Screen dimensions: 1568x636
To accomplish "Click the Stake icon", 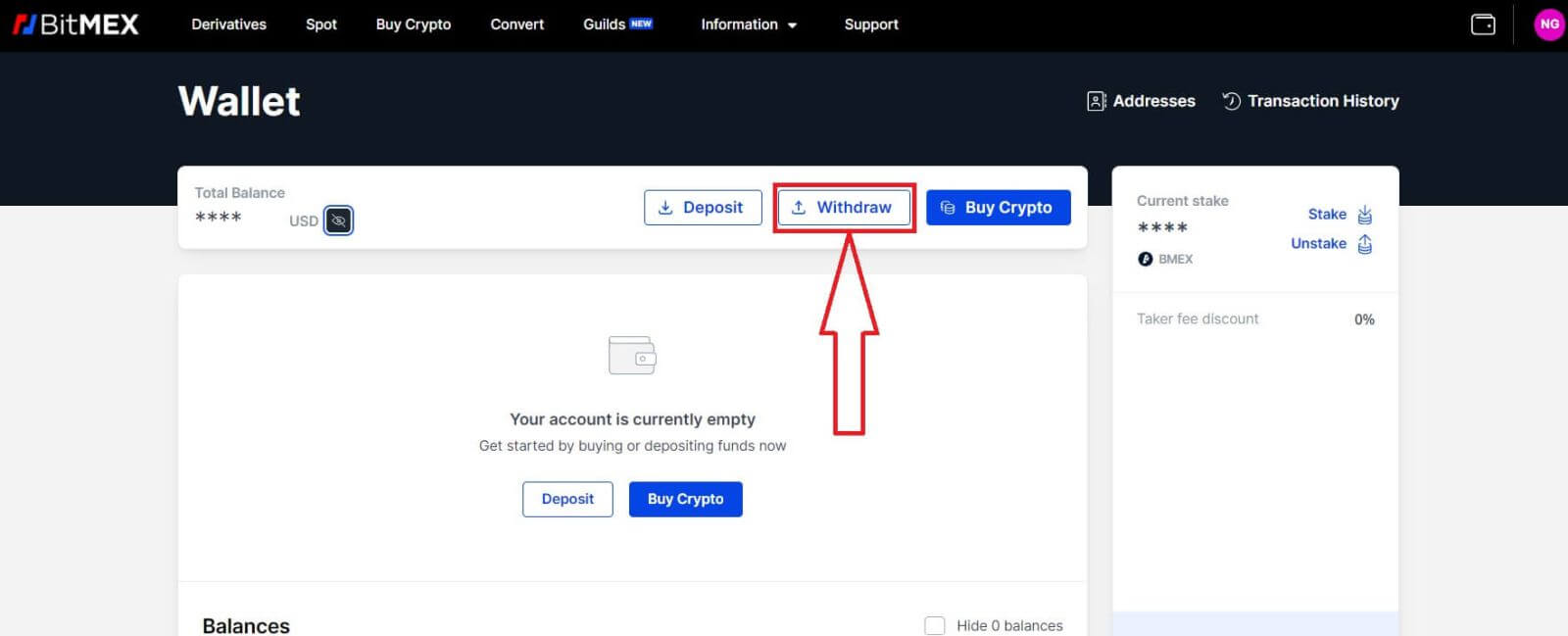I will tap(1364, 215).
